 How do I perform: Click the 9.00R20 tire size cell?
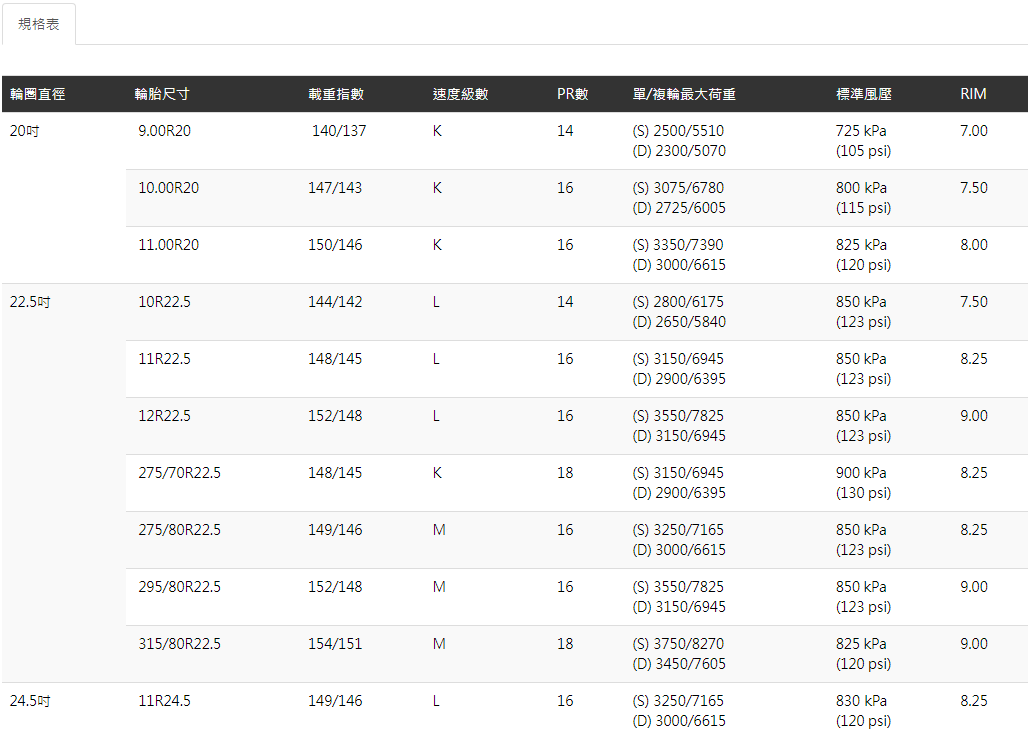[x=164, y=131]
